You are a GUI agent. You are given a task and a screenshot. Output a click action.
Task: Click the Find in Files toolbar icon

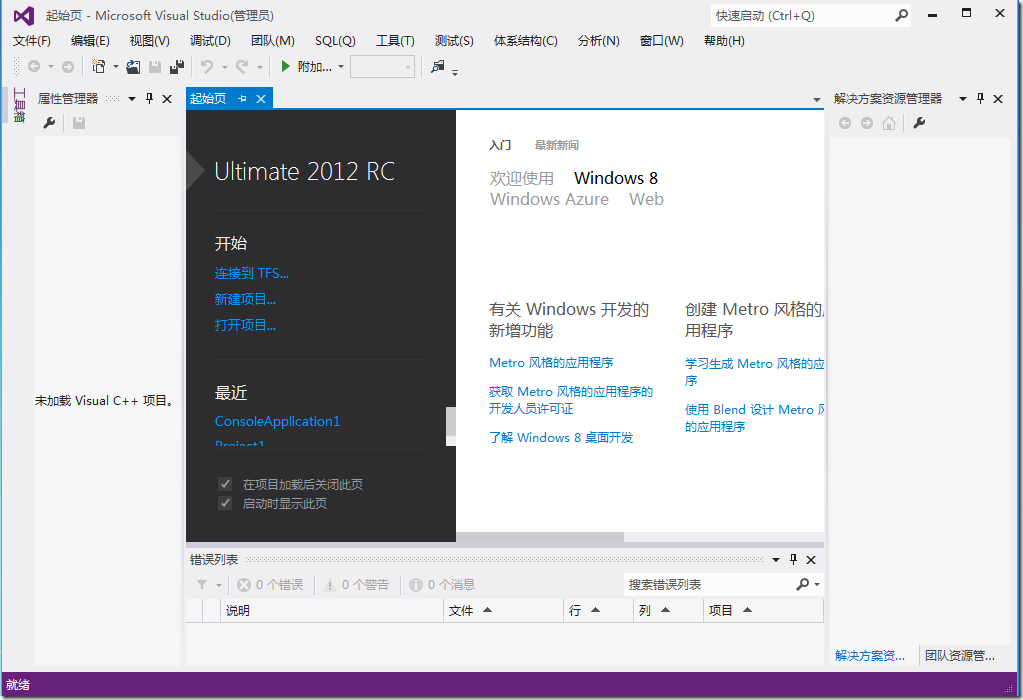click(x=437, y=67)
